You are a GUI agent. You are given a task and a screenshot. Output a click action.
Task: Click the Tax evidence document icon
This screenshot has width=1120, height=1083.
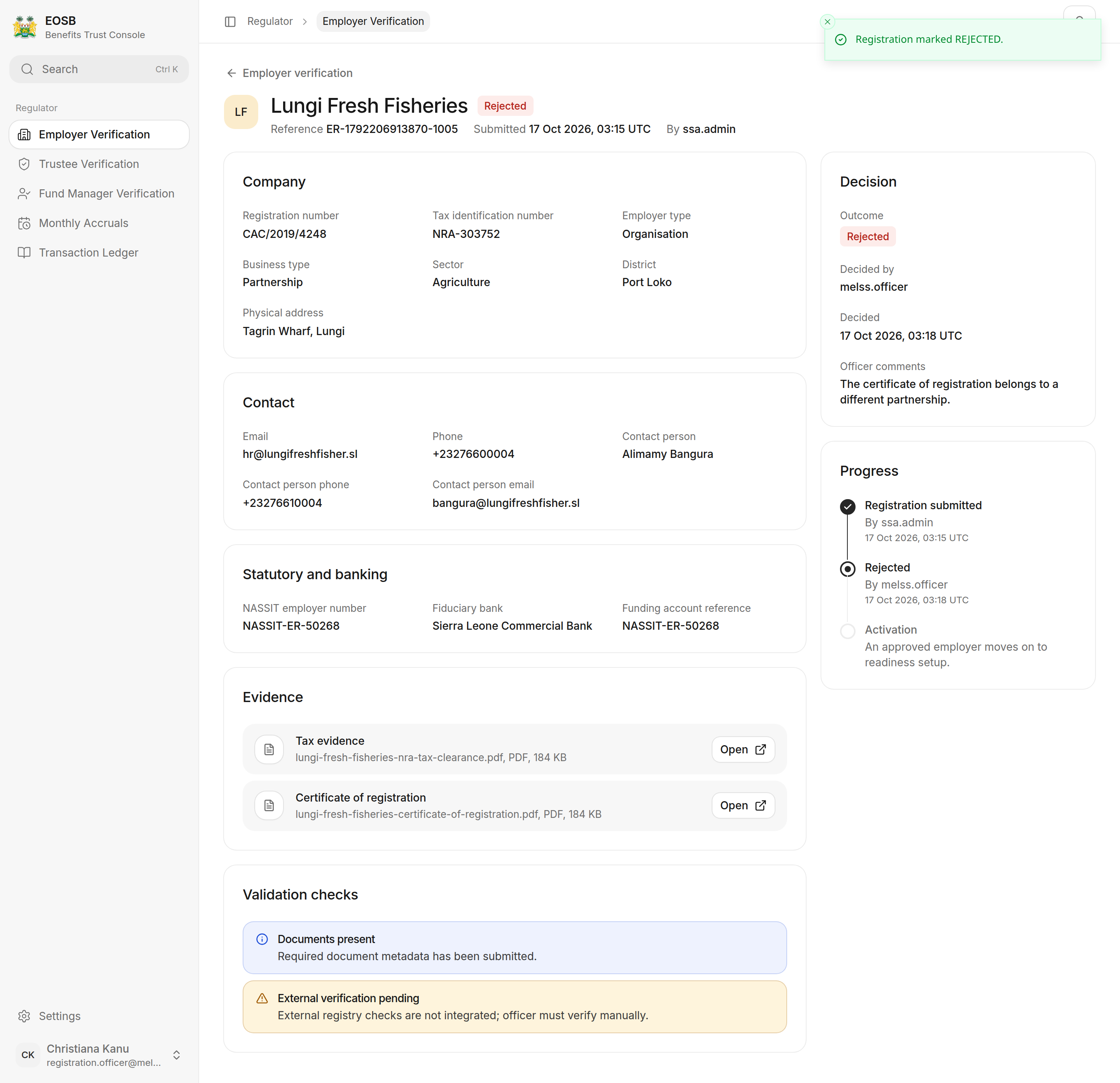click(269, 749)
